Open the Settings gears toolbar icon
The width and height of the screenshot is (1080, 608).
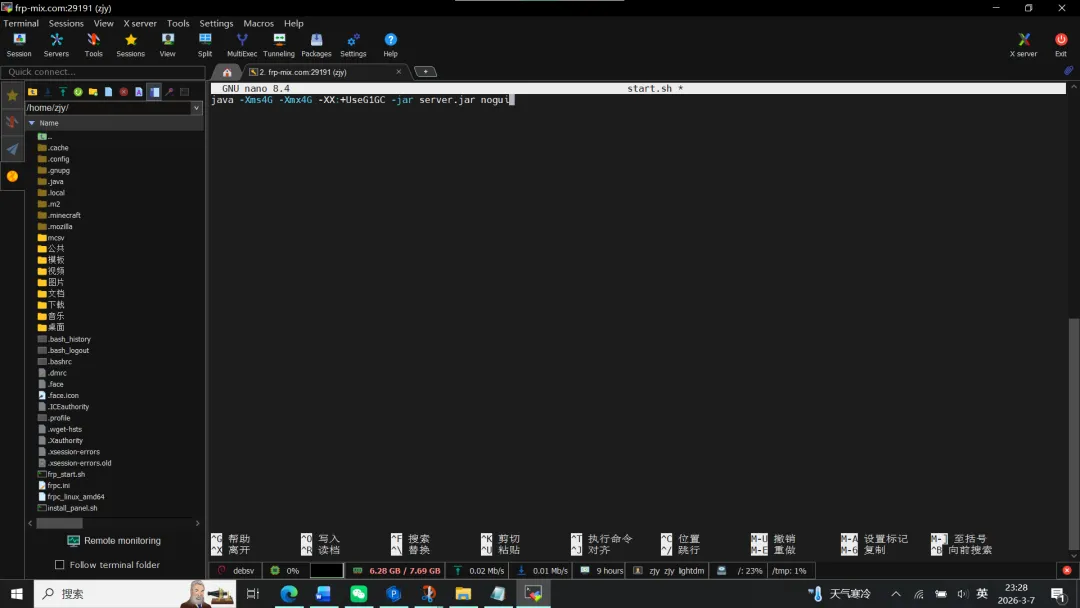353,45
